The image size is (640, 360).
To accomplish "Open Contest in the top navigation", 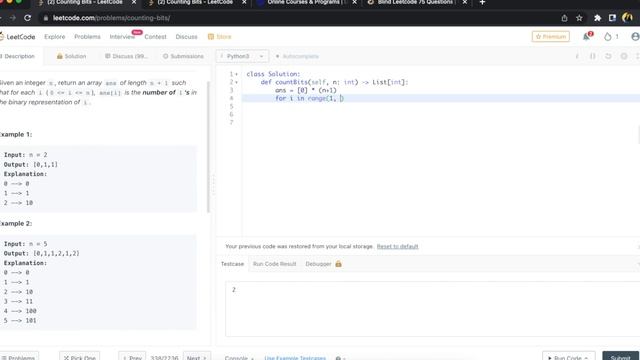I will [x=156, y=37].
